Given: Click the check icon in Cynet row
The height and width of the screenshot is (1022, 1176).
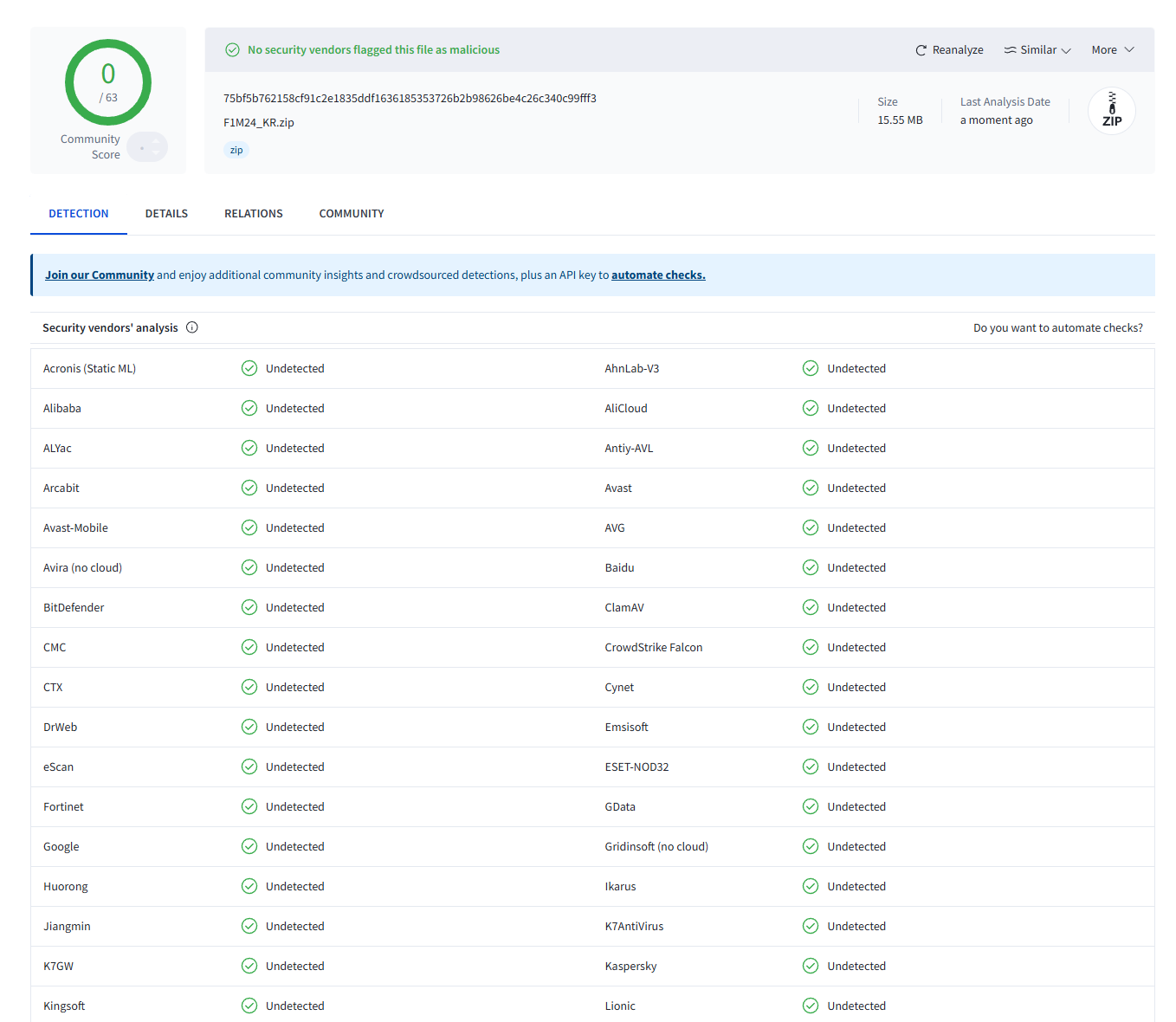Looking at the screenshot, I should [x=811, y=687].
